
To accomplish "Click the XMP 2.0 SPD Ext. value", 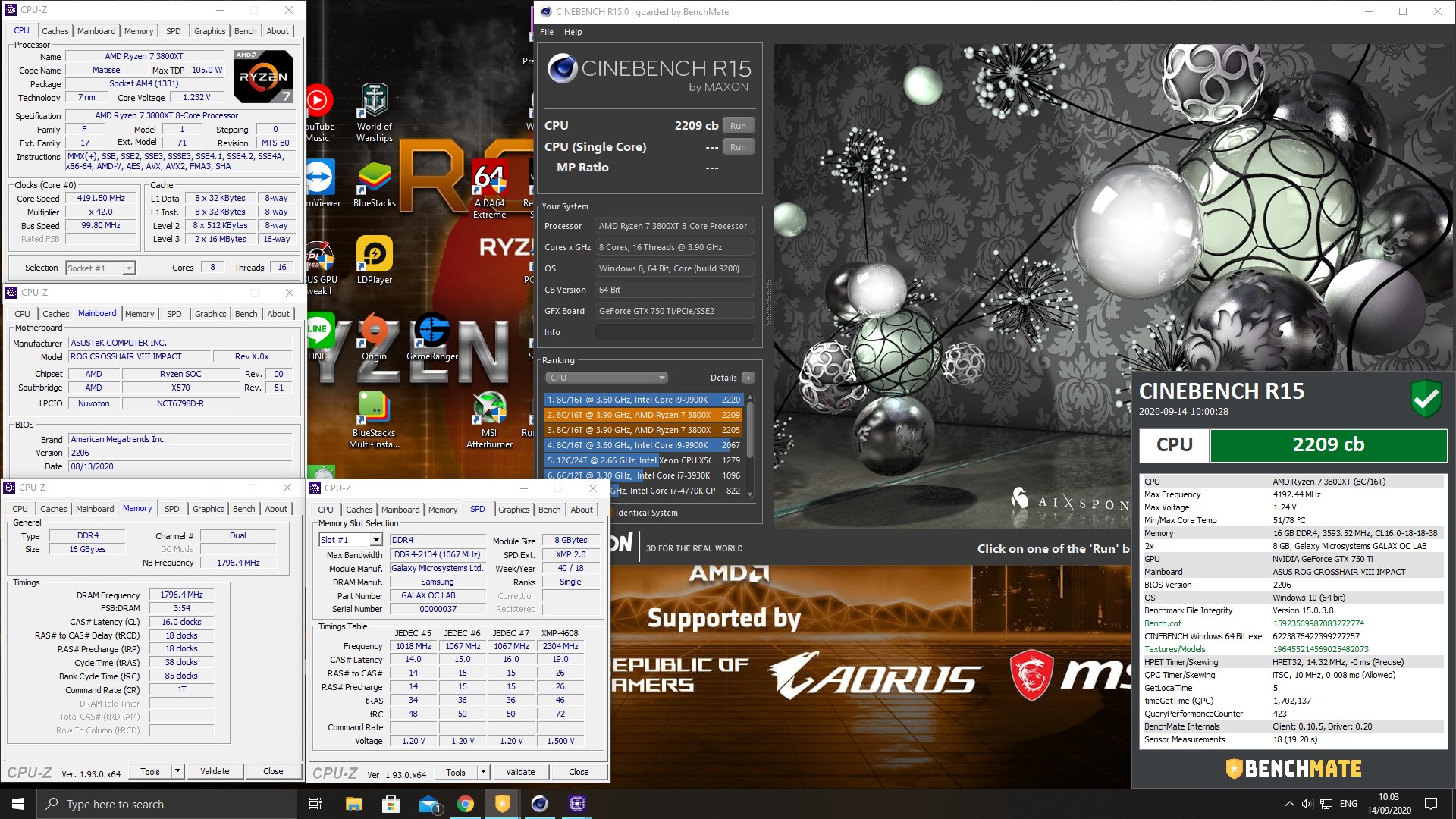I will click(x=570, y=554).
